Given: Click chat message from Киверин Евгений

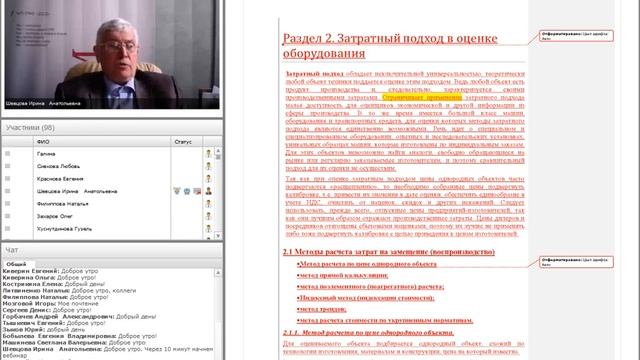Looking at the screenshot, I should tap(51, 271).
